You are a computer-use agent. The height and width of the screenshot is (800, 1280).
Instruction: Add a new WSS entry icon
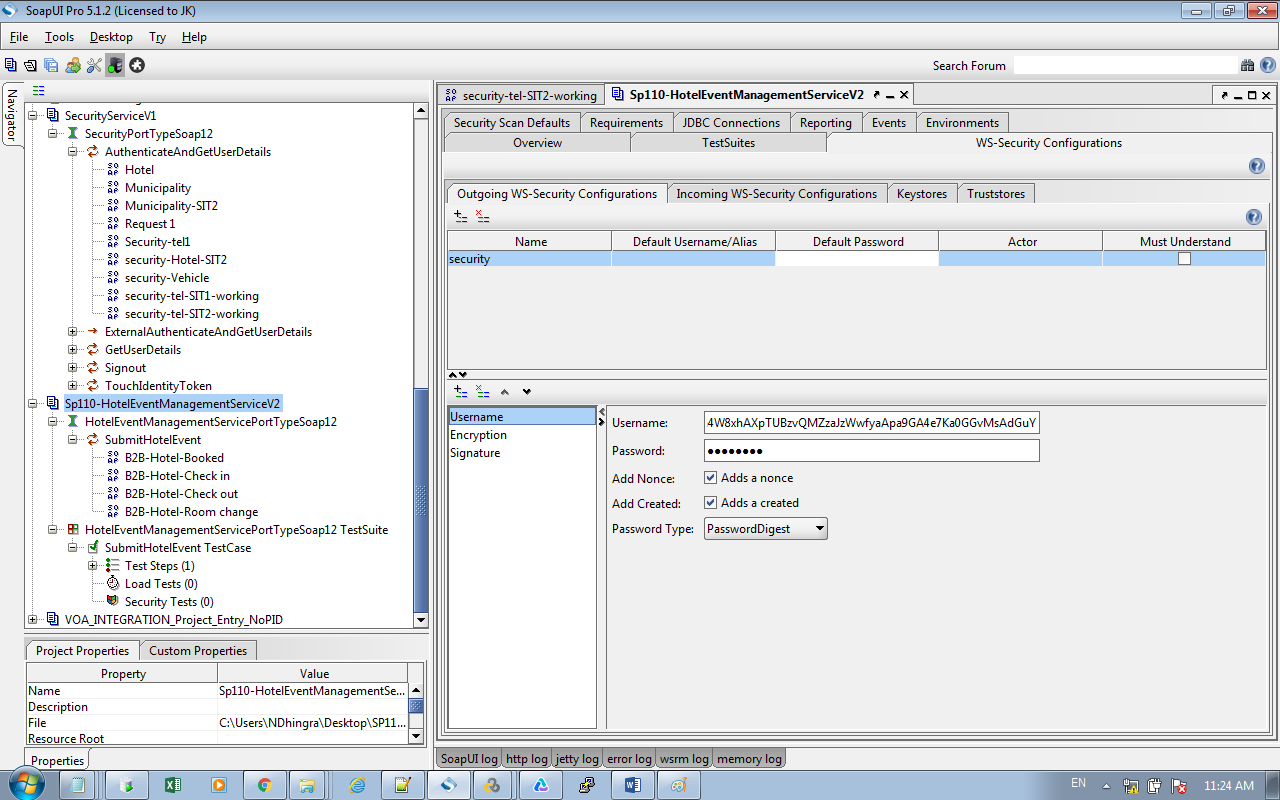[x=461, y=392]
